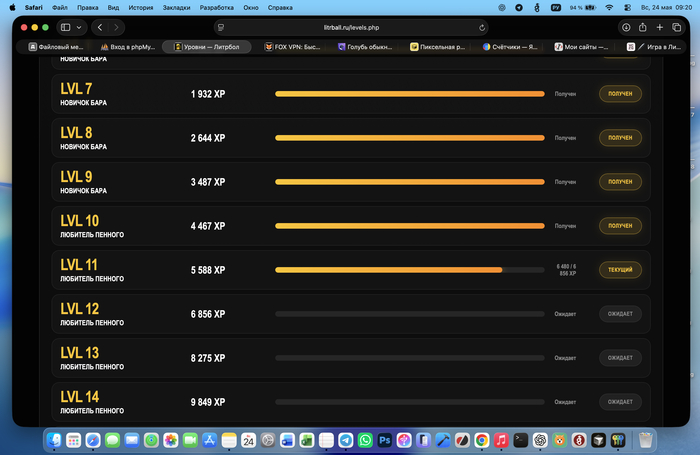Open ChatGPT from the Dock
Screen dimensions: 700x455
[540, 440]
